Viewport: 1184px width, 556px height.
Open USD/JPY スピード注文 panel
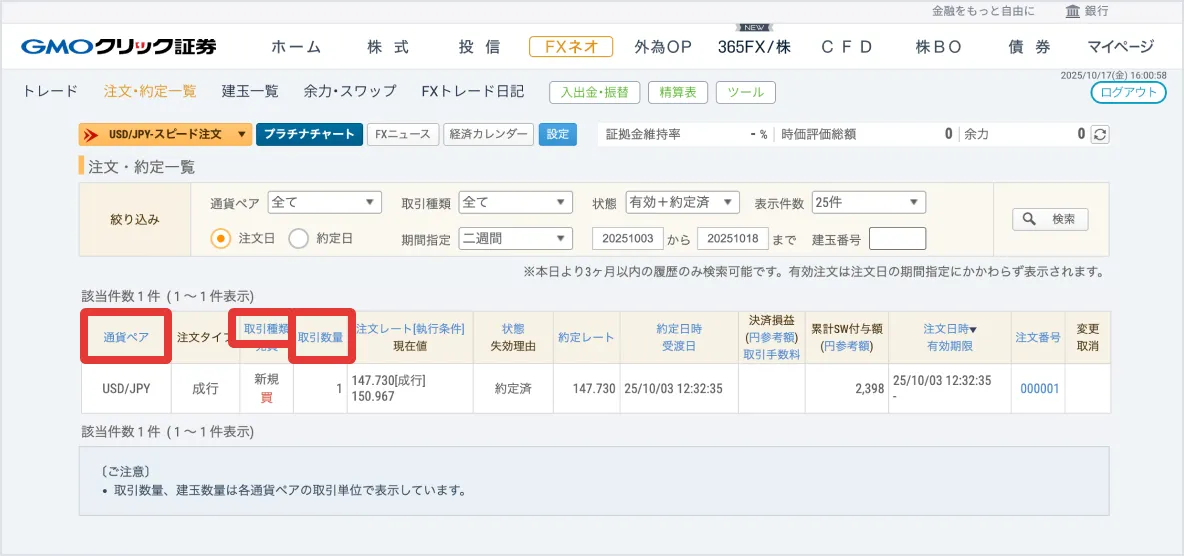tap(165, 134)
